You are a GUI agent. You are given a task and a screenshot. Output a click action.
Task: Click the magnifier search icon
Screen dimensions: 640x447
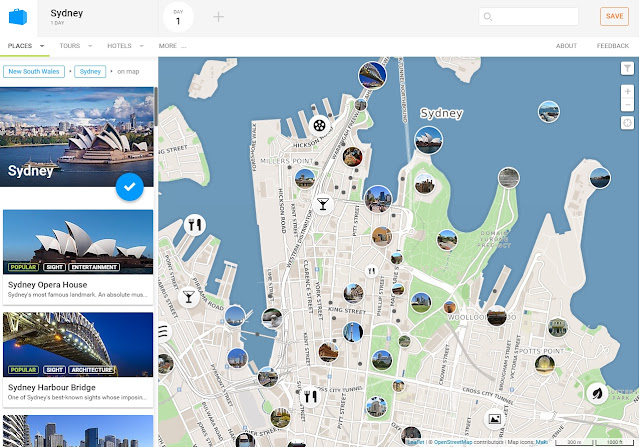[x=487, y=17]
